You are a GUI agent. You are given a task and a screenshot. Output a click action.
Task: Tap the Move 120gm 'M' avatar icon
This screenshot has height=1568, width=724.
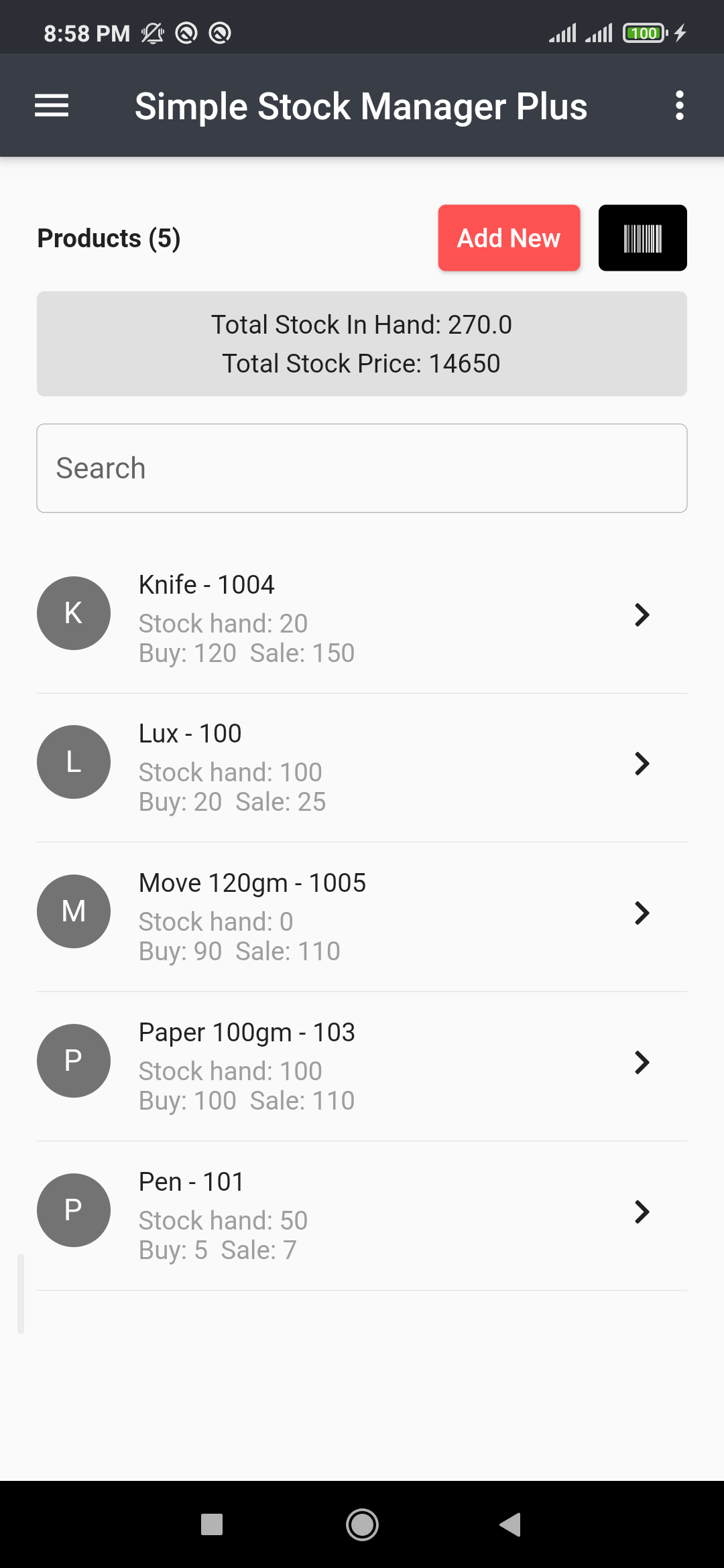click(x=74, y=911)
